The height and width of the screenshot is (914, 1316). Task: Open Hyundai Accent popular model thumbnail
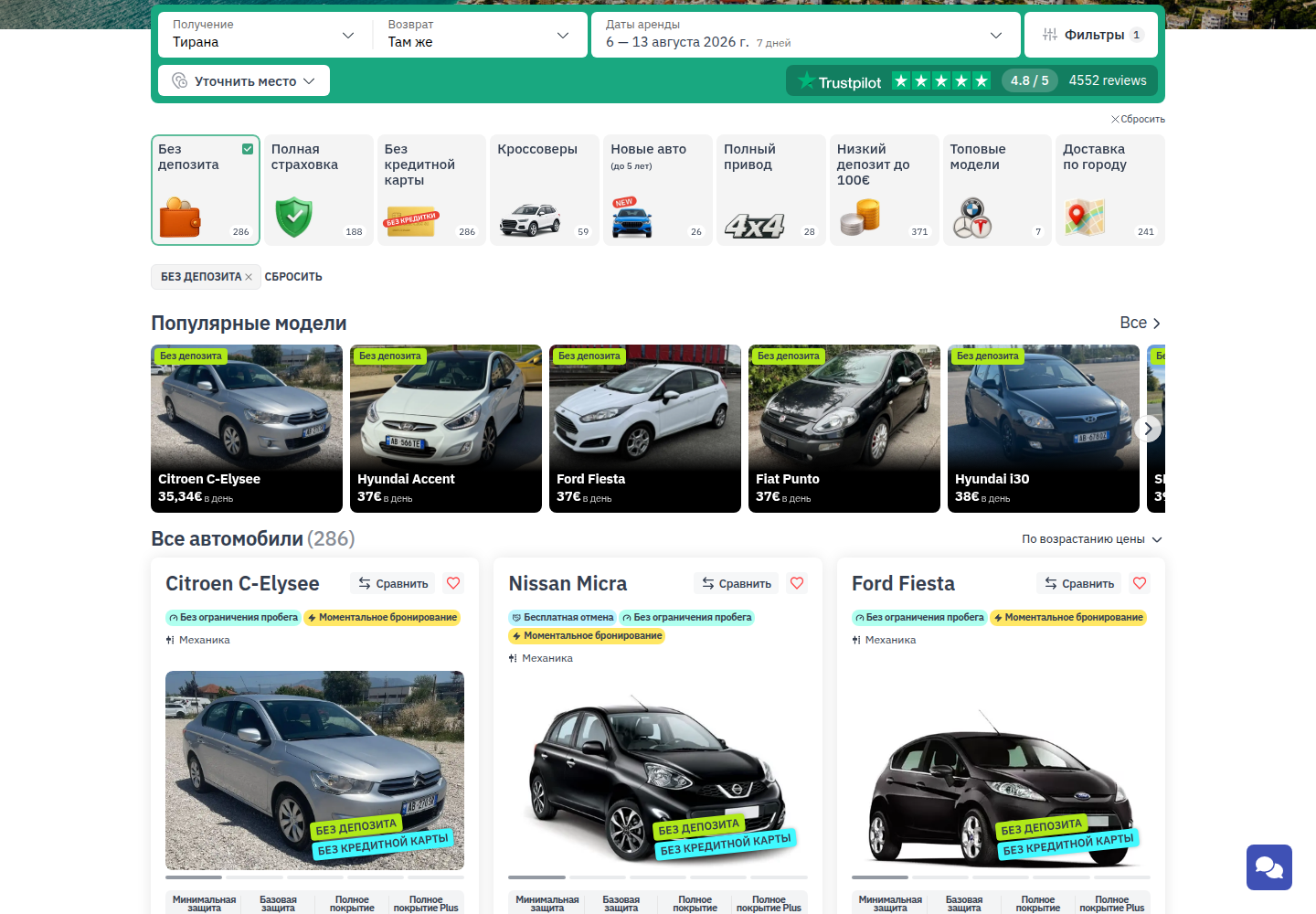pyautogui.click(x=446, y=429)
